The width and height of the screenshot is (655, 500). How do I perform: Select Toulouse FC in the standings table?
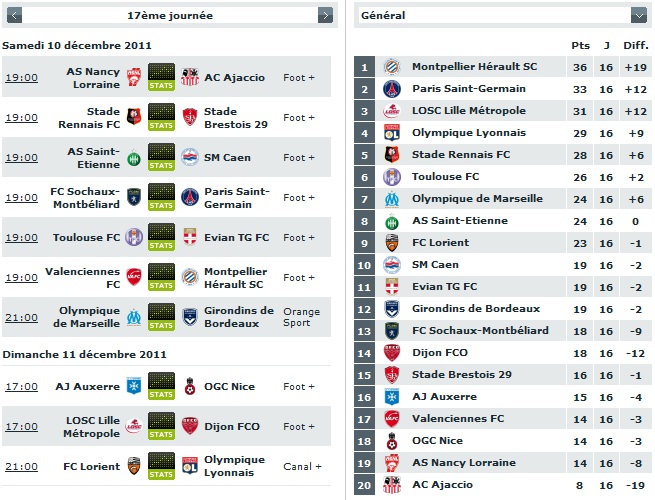[445, 177]
